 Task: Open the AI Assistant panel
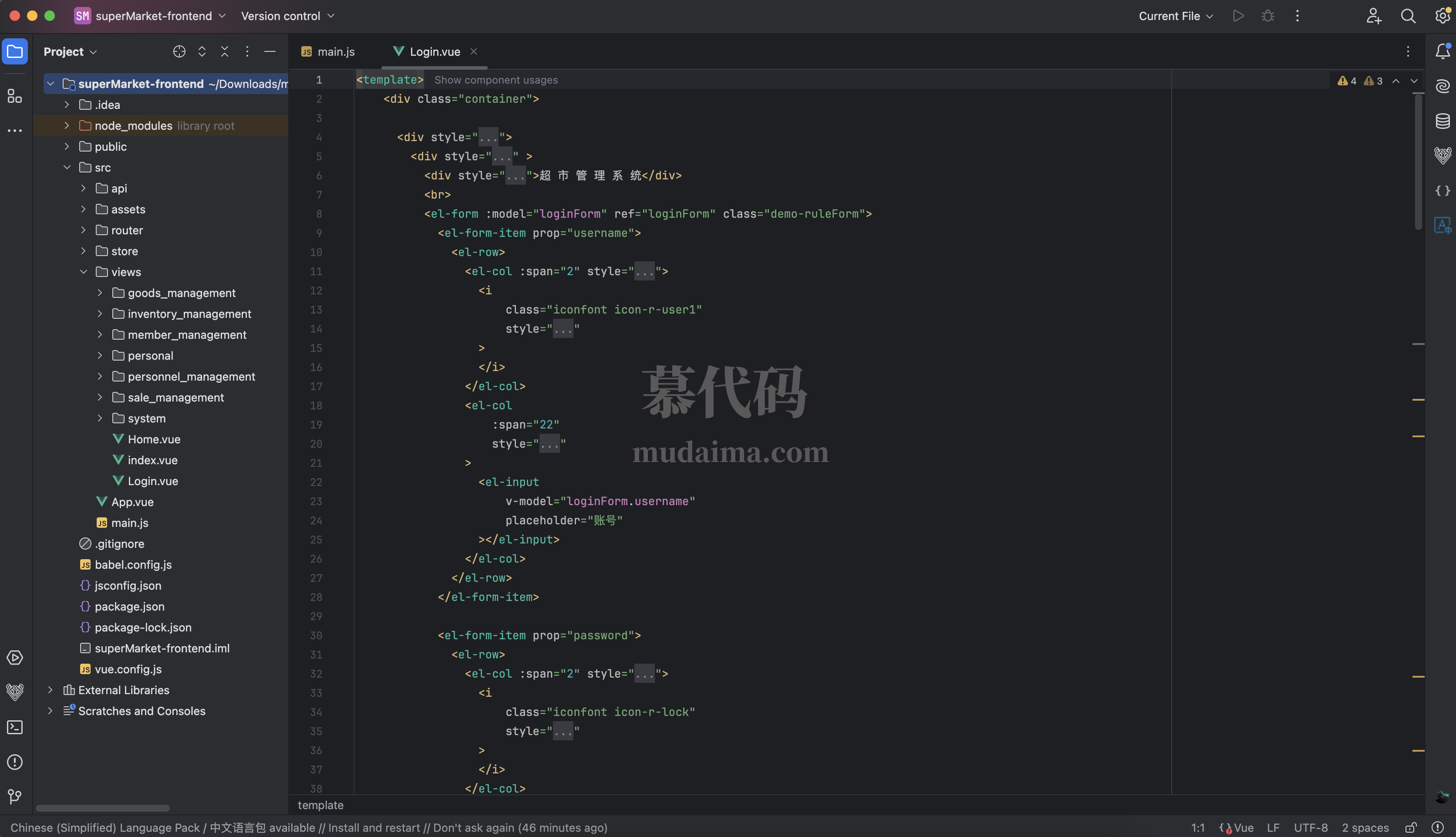point(1443,86)
